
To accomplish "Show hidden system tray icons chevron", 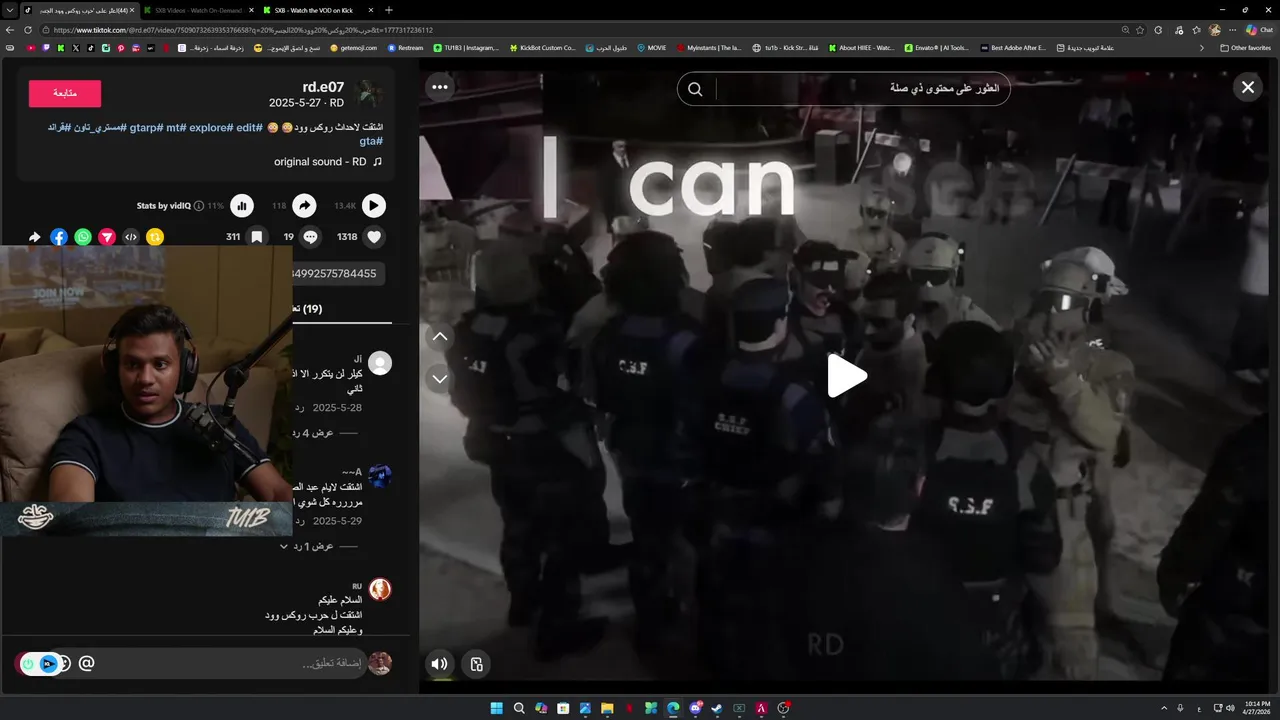I will coord(1164,708).
